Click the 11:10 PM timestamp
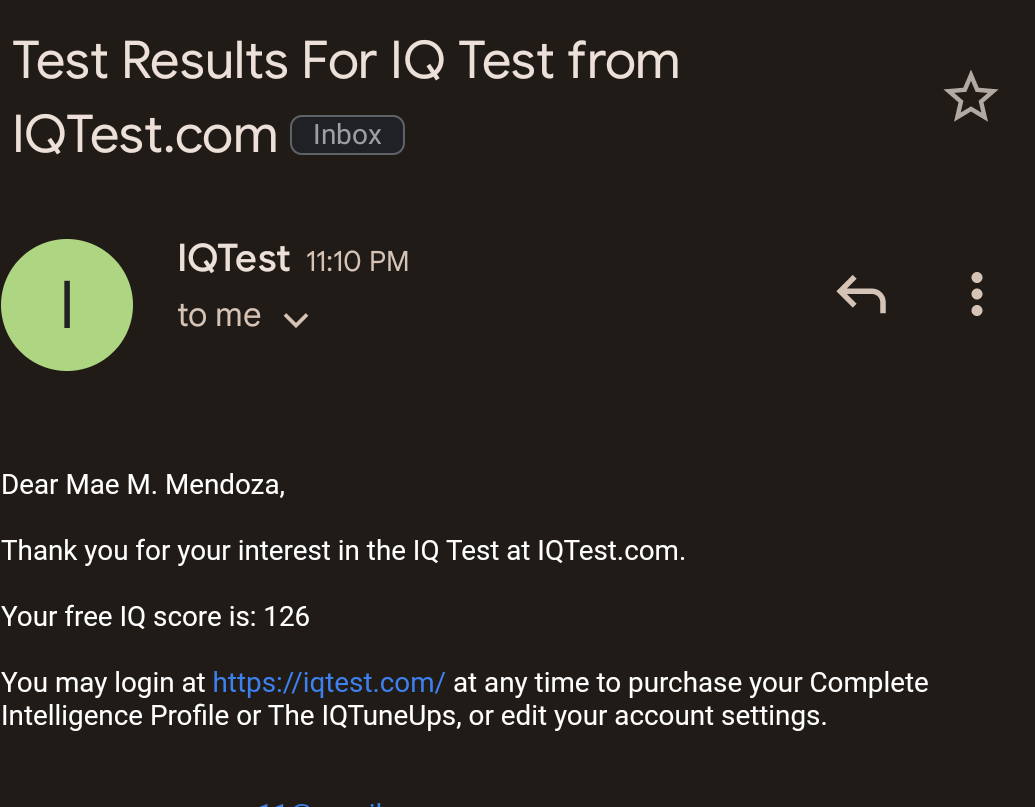The height and width of the screenshot is (807, 1035). (x=356, y=261)
